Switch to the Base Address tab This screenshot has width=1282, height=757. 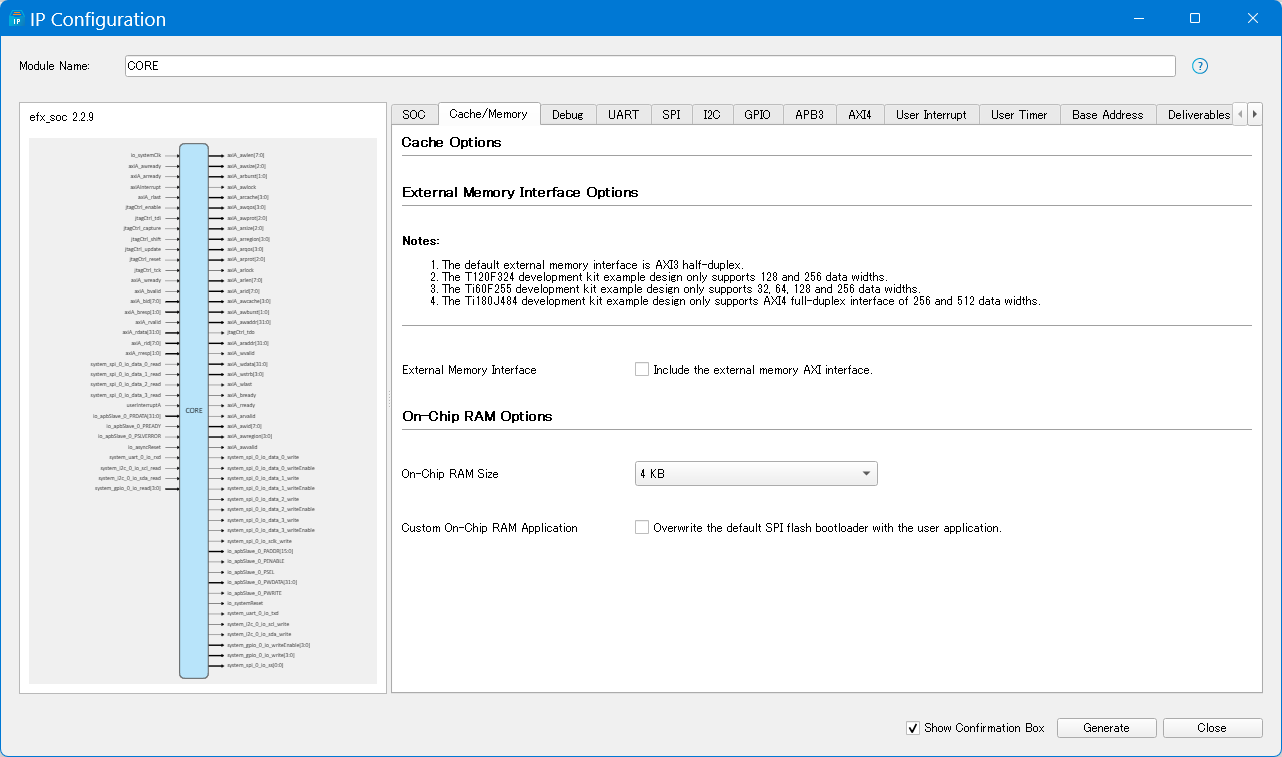coord(1107,115)
